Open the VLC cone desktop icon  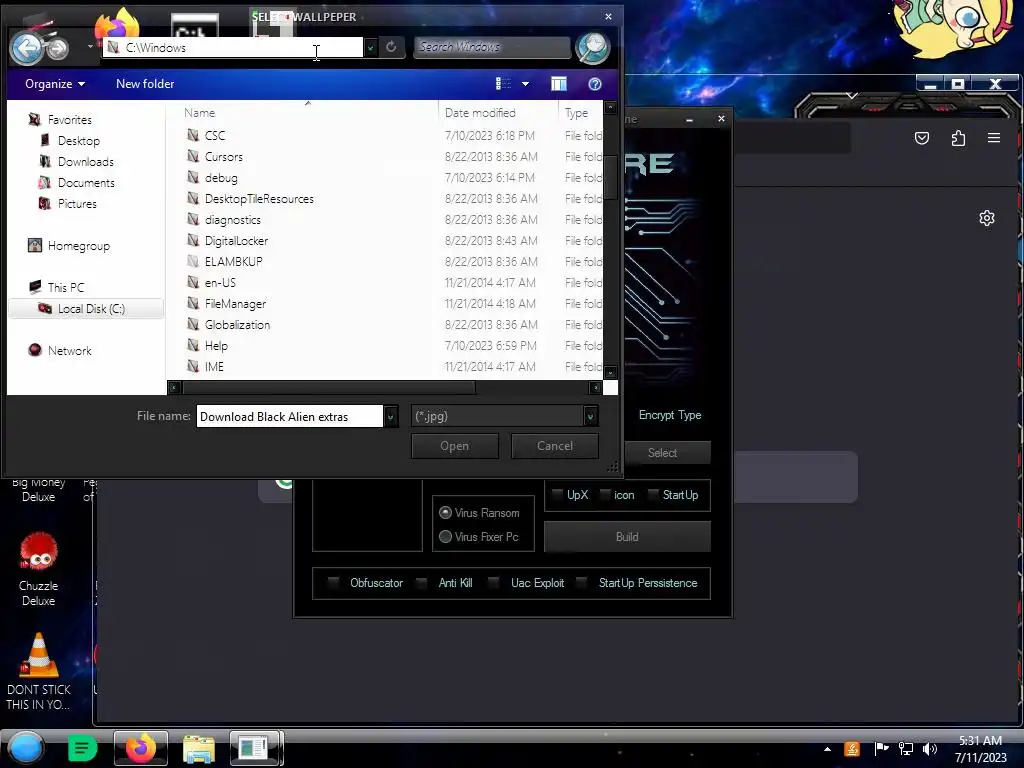point(39,656)
